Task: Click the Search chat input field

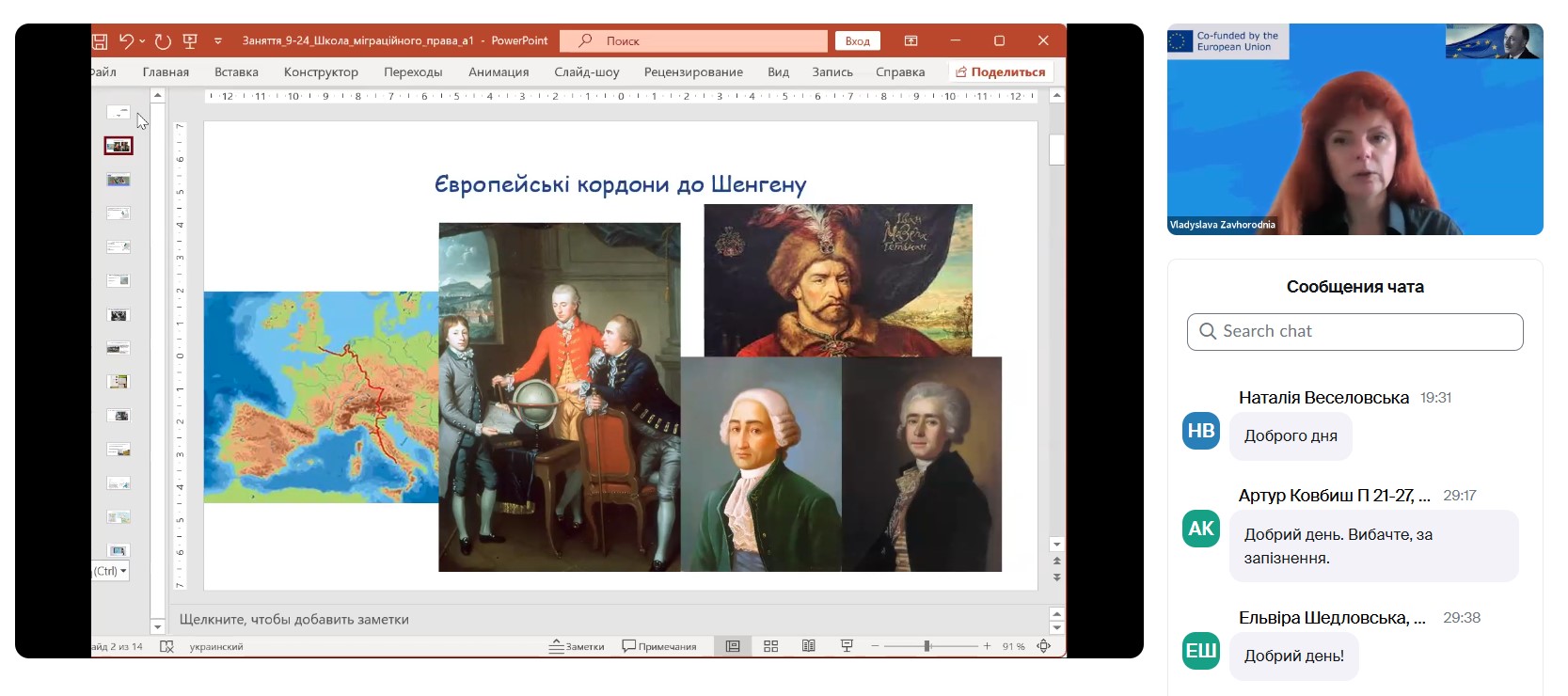Action: 1354,332
